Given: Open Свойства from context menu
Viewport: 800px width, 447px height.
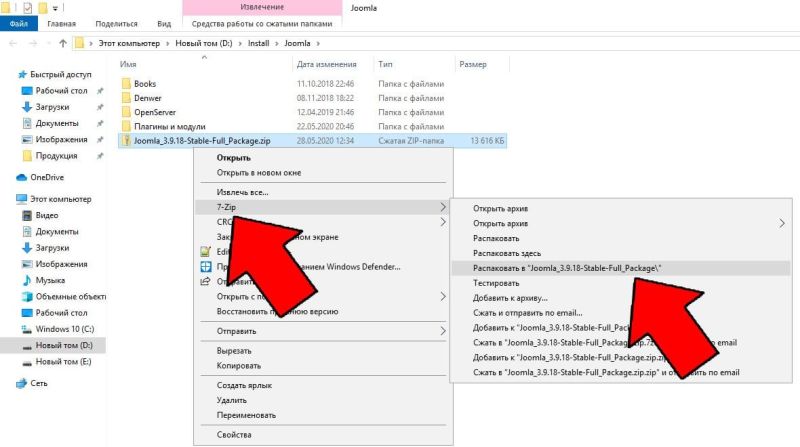Looking at the screenshot, I should pos(234,435).
